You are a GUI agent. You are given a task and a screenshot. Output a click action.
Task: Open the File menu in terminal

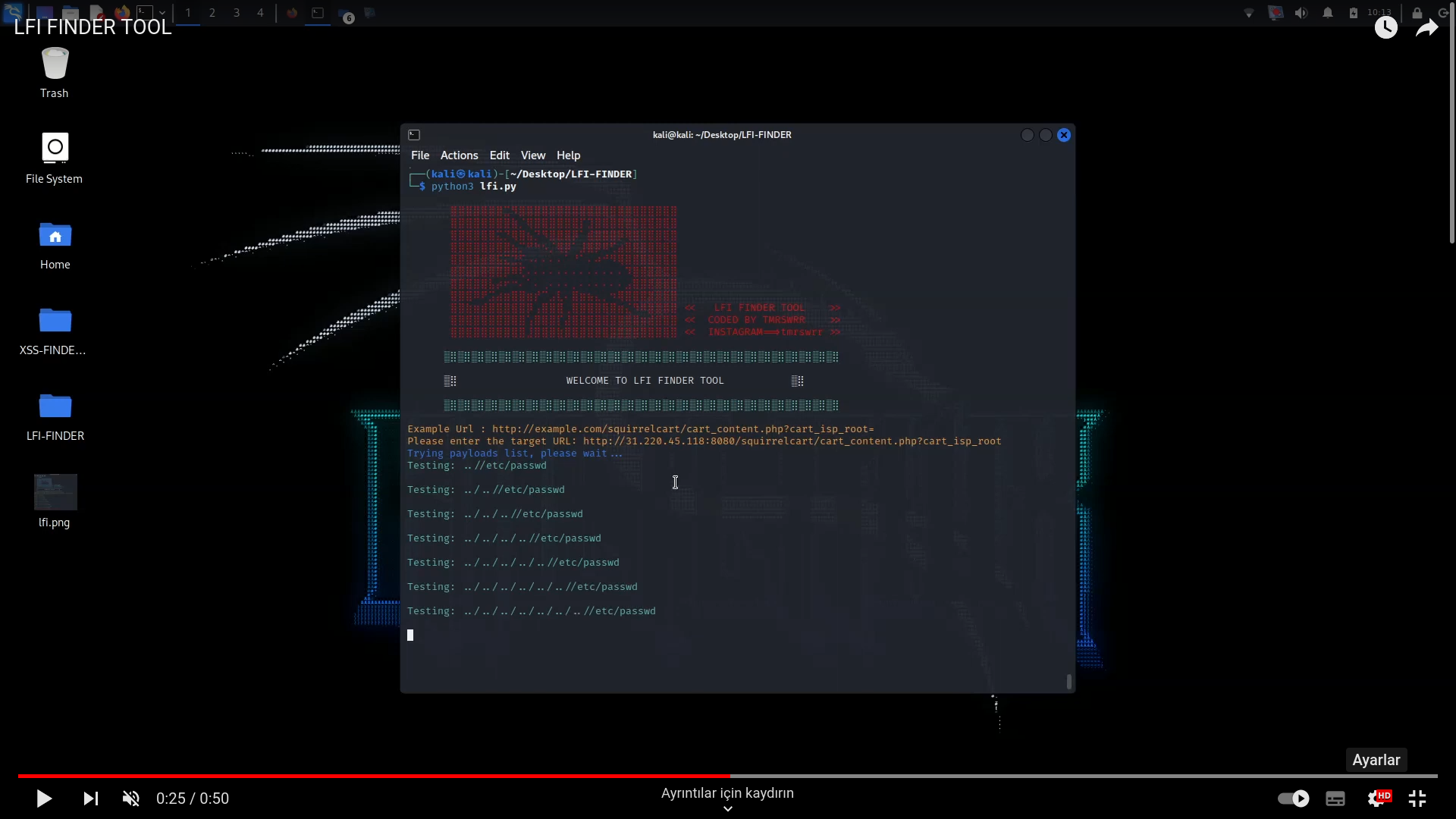pyautogui.click(x=420, y=154)
